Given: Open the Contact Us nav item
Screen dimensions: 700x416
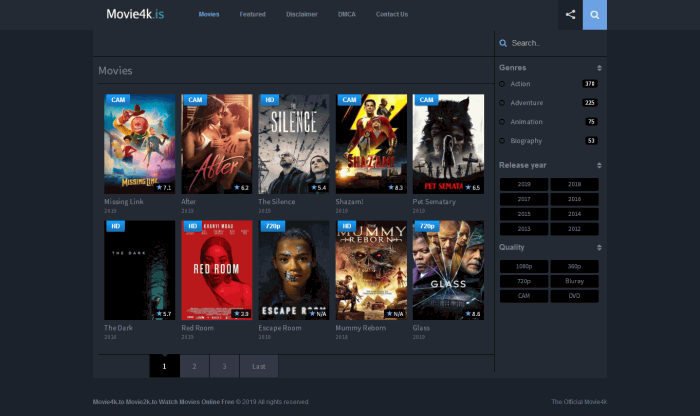Looking at the screenshot, I should click(x=392, y=14).
